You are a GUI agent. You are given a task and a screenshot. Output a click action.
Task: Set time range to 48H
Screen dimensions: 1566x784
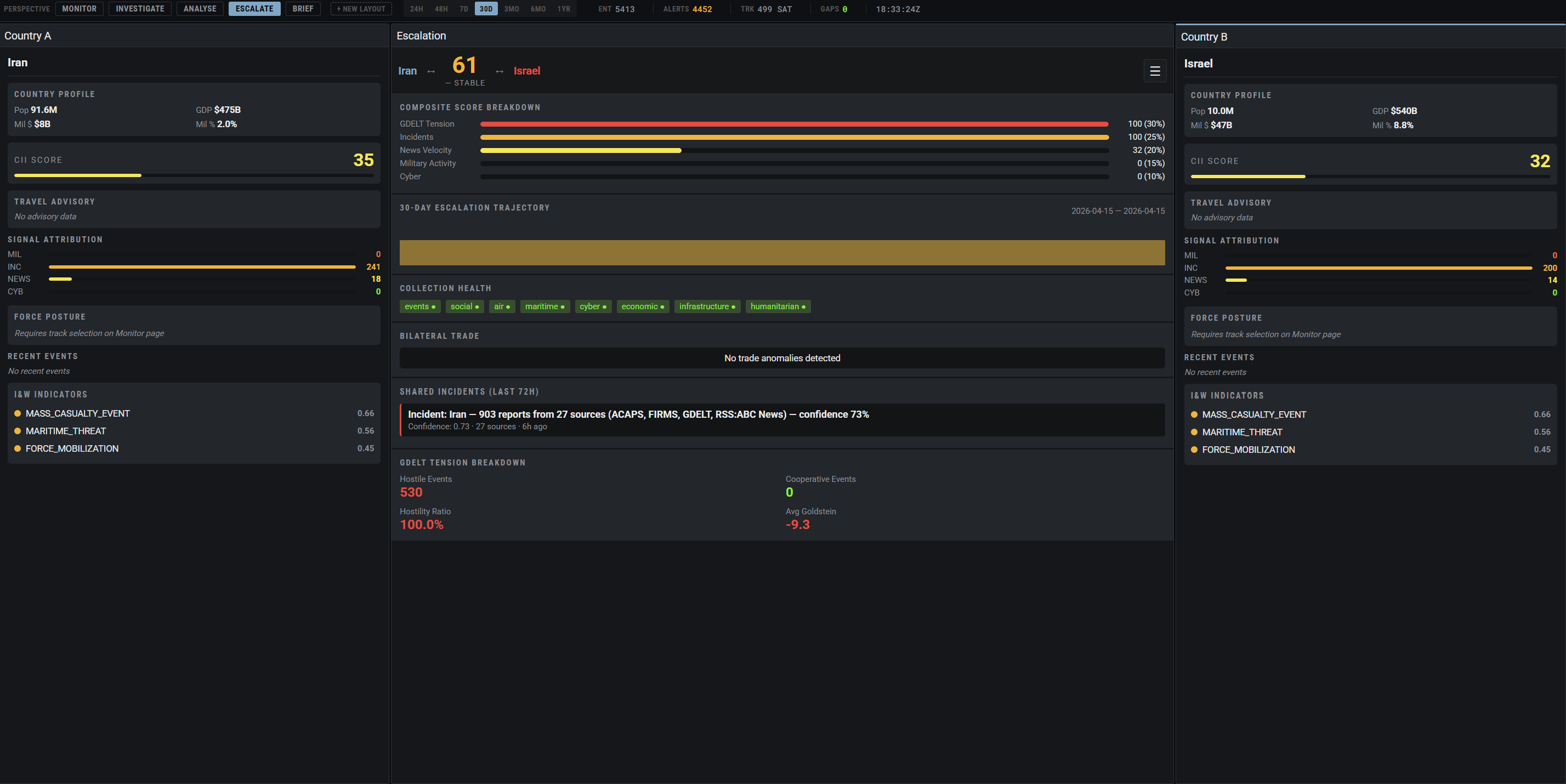(x=441, y=9)
